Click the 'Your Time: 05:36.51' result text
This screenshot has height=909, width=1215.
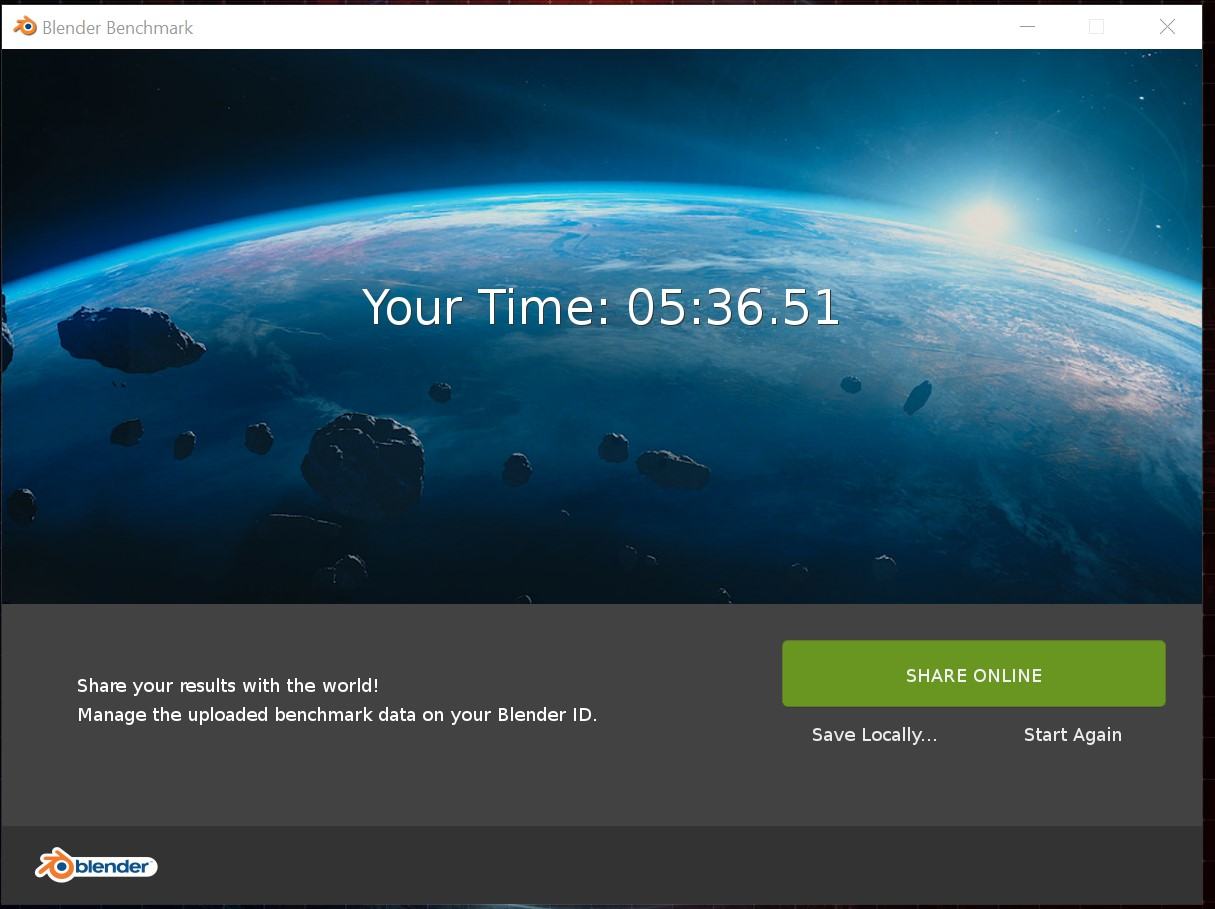tap(600, 307)
